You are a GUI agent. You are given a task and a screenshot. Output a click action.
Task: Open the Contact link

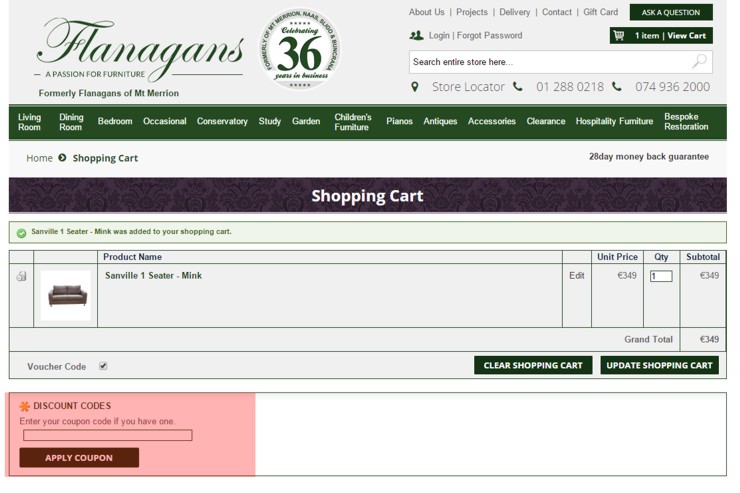556,12
